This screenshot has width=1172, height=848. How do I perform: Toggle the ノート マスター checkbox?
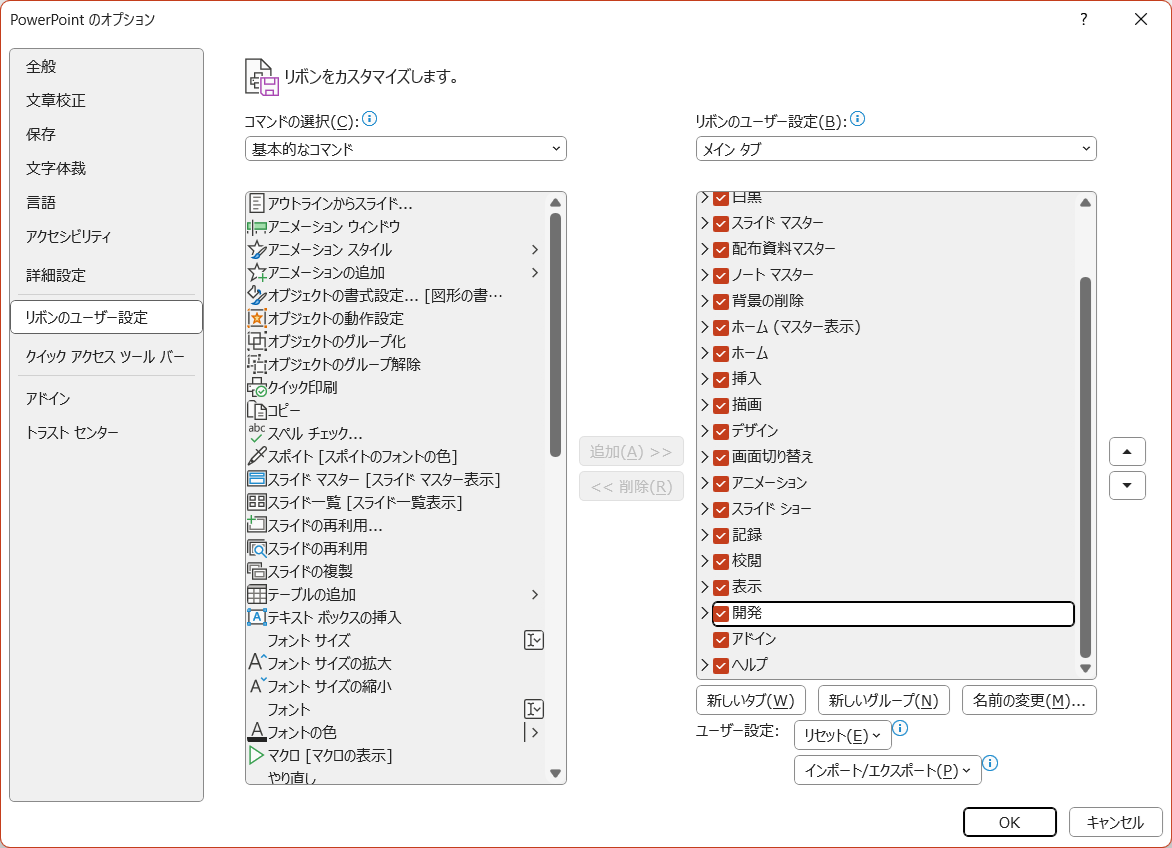(721, 276)
